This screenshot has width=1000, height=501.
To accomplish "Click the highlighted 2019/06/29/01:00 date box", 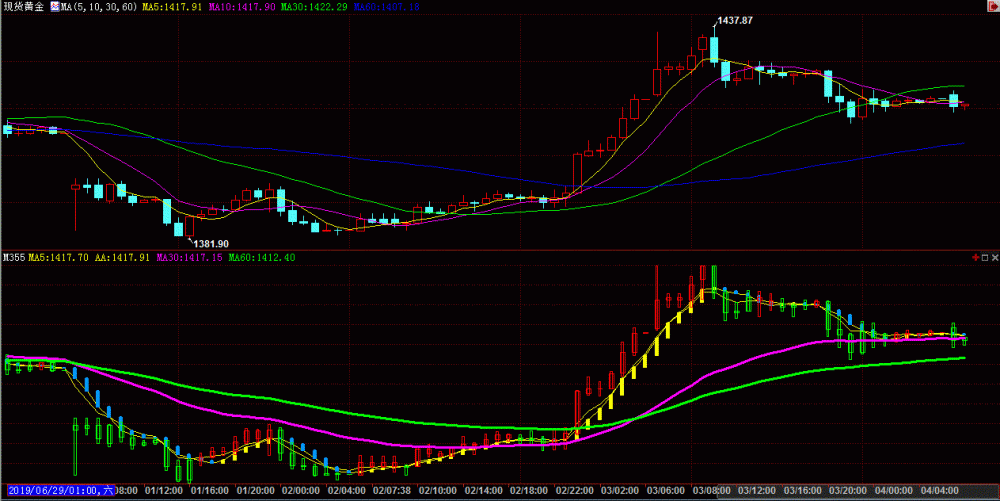I will [x=61, y=491].
